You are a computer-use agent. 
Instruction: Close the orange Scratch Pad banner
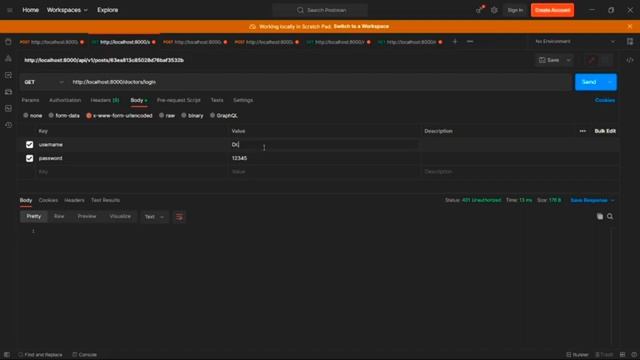coord(630,26)
